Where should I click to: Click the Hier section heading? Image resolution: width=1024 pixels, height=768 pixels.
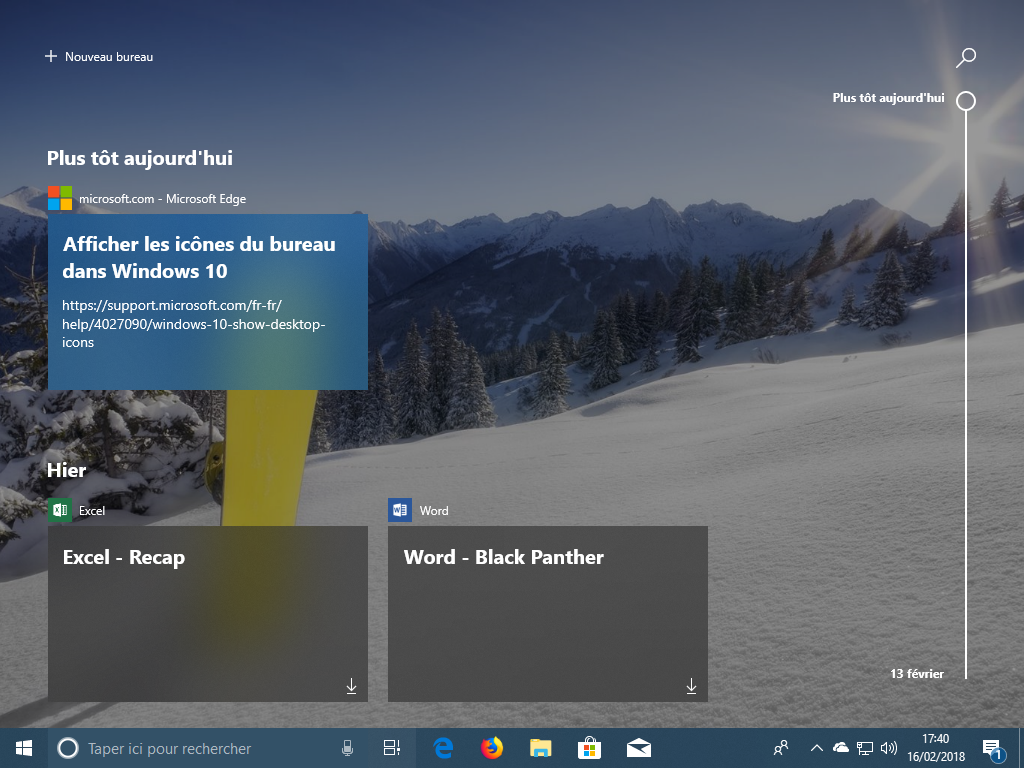[67, 470]
